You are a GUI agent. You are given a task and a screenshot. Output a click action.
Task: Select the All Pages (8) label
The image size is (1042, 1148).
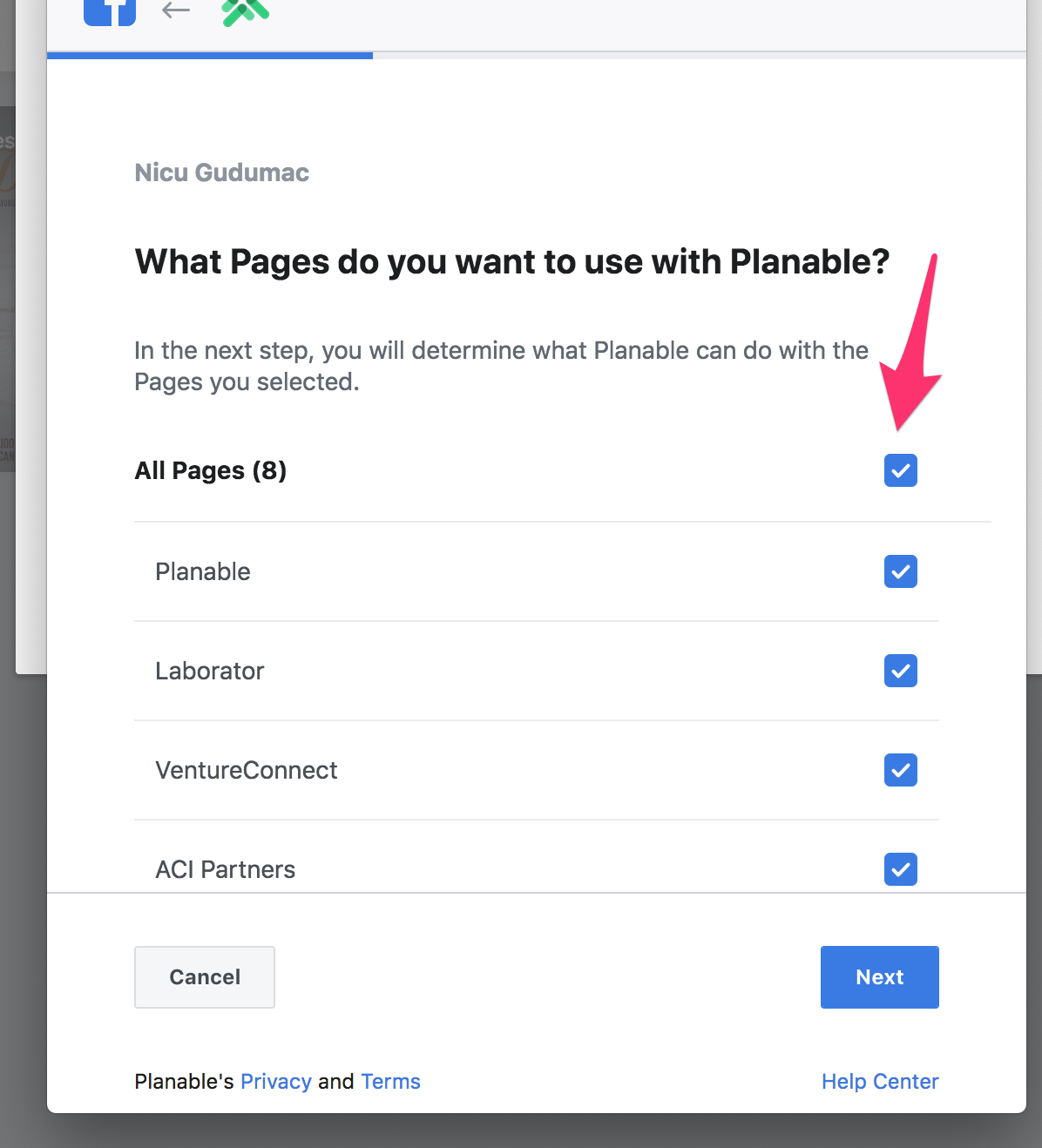point(211,470)
